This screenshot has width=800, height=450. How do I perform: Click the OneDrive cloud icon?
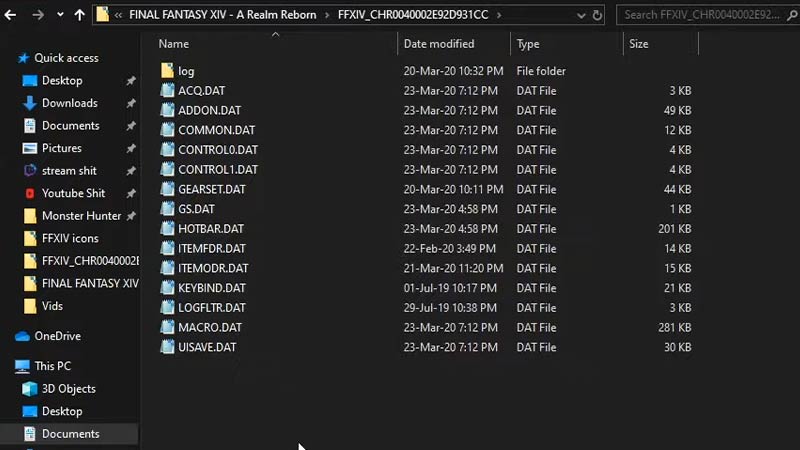(22, 336)
